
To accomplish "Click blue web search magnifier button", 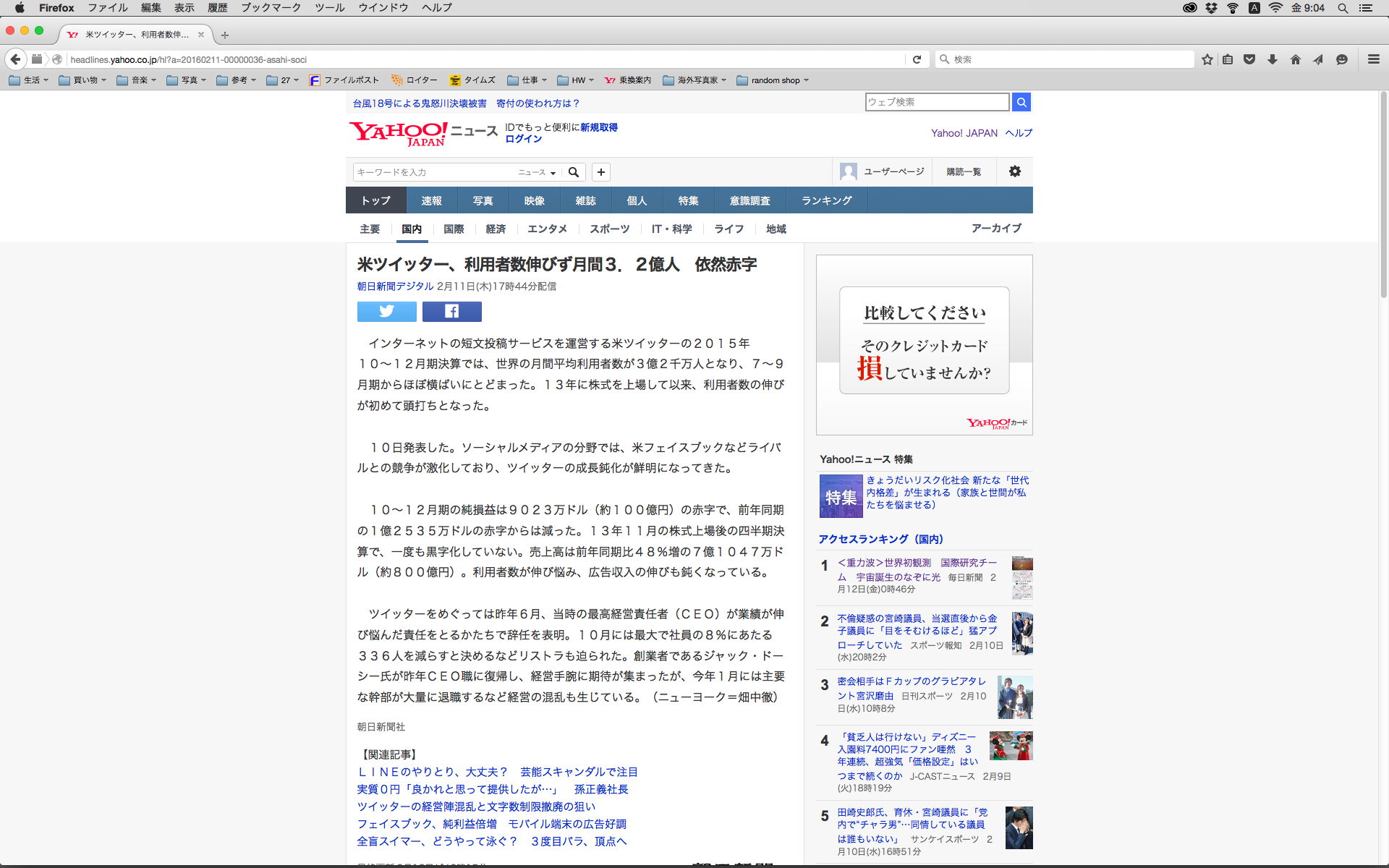I will point(1021,102).
